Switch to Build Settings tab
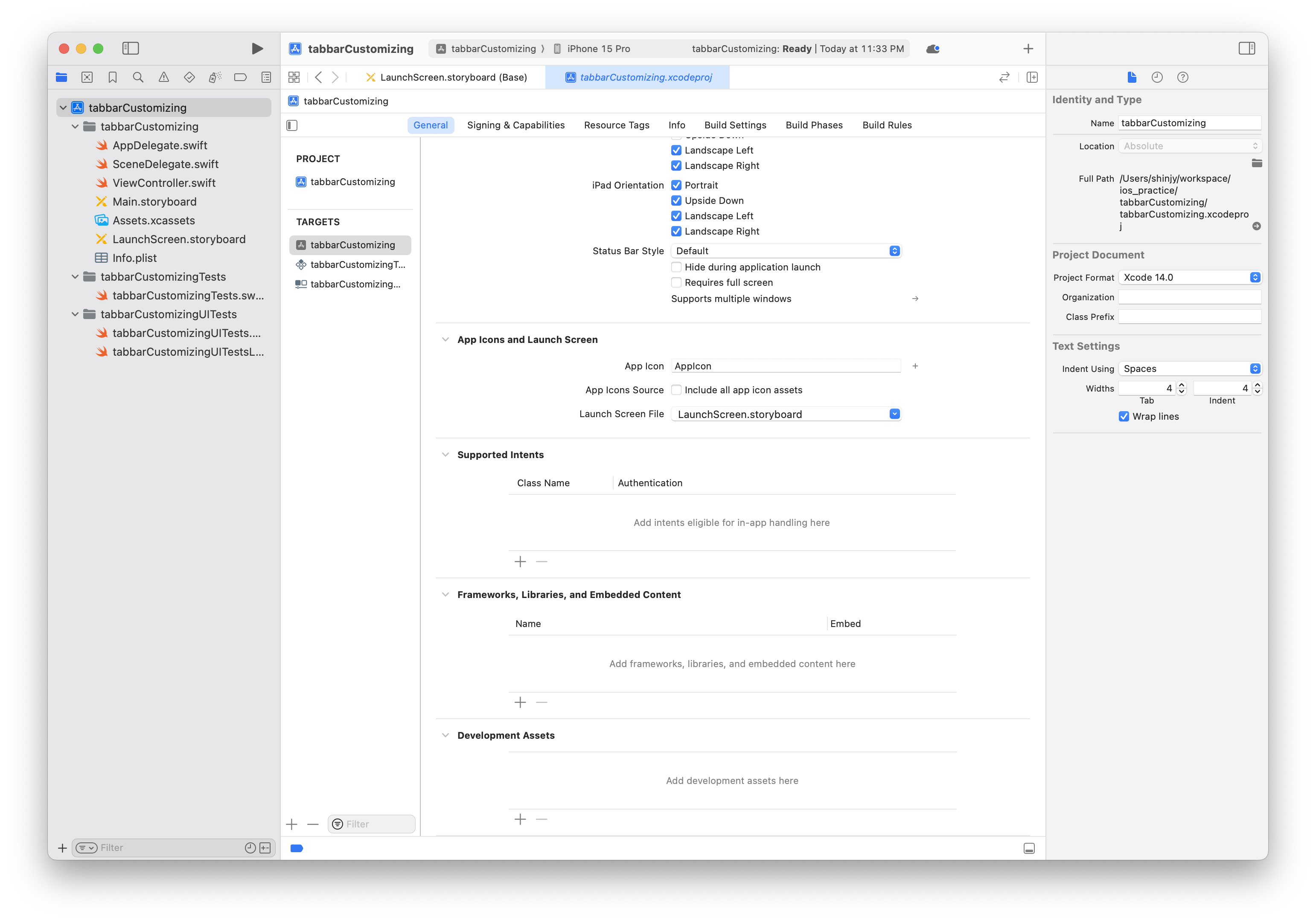The width and height of the screenshot is (1316, 923). pos(735,125)
